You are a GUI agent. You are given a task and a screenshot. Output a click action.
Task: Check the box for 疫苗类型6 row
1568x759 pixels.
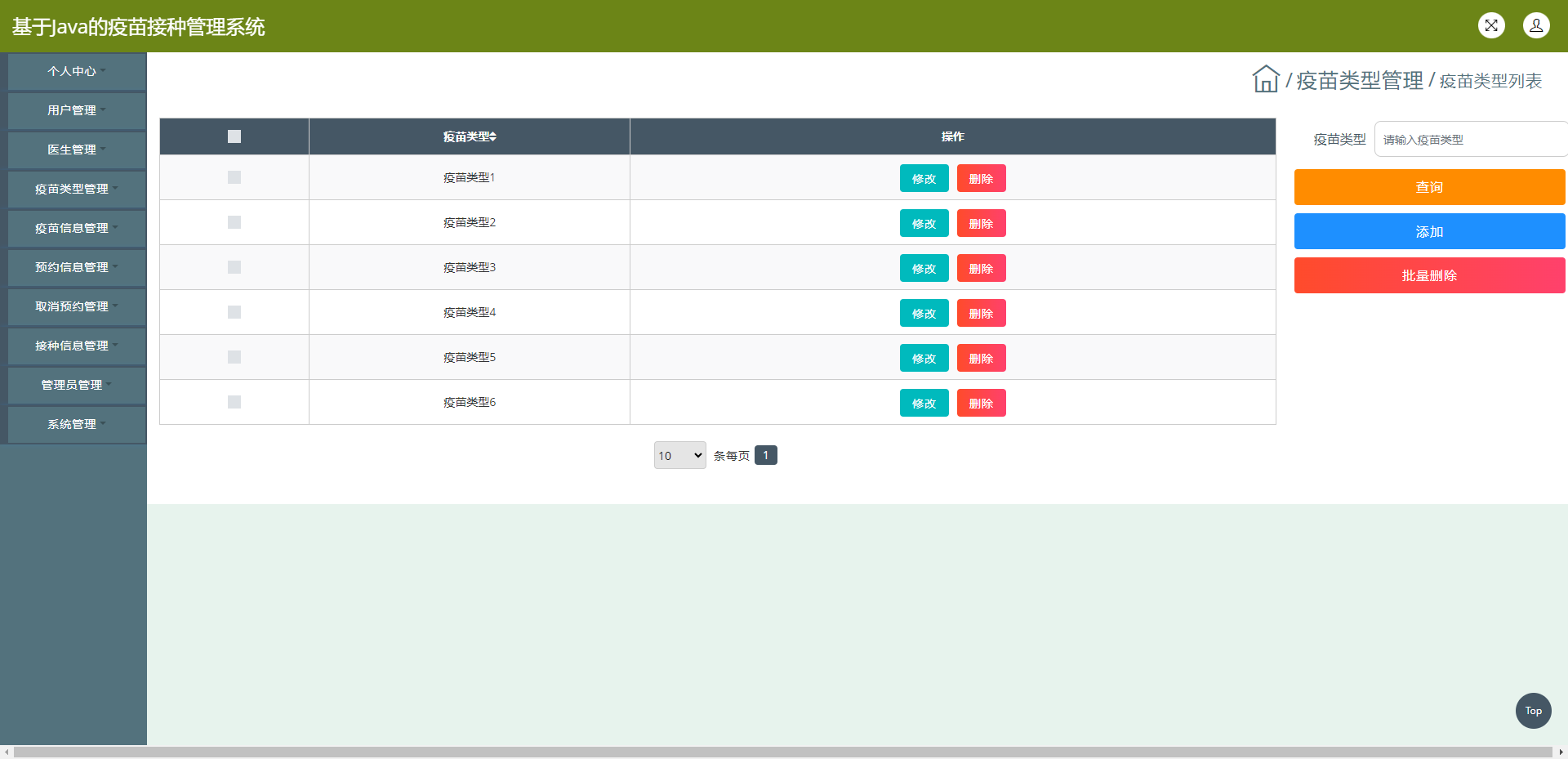coord(234,402)
